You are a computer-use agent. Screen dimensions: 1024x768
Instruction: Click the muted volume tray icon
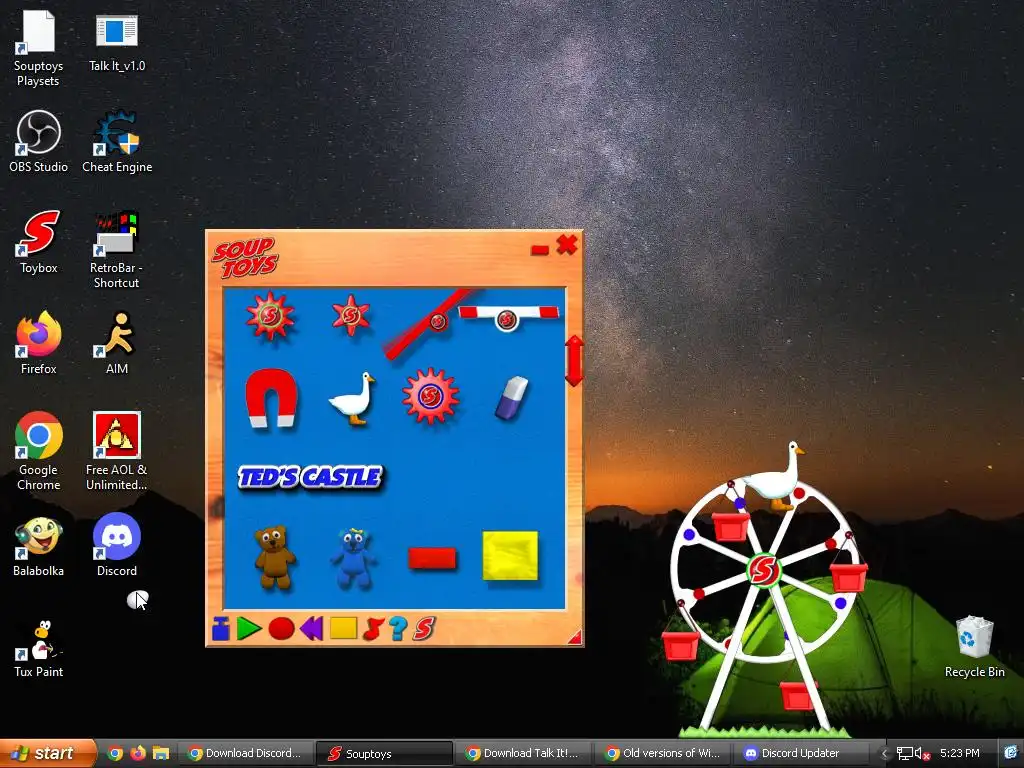[922, 753]
